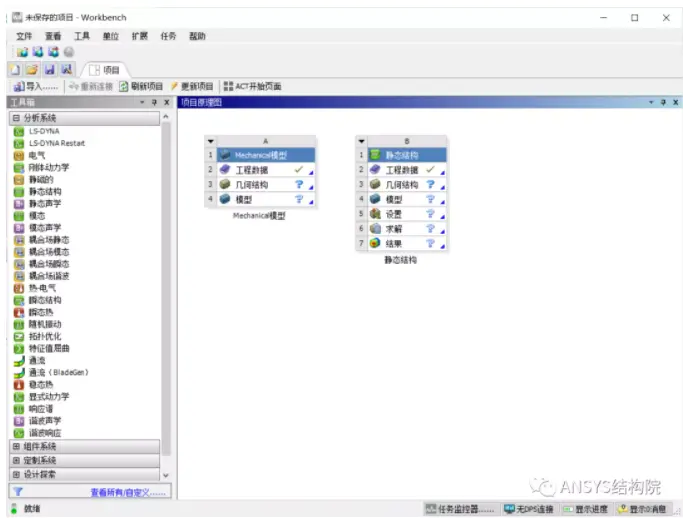Click the new project icon
Image resolution: width=683 pixels, height=518 pixels.
tap(15, 69)
